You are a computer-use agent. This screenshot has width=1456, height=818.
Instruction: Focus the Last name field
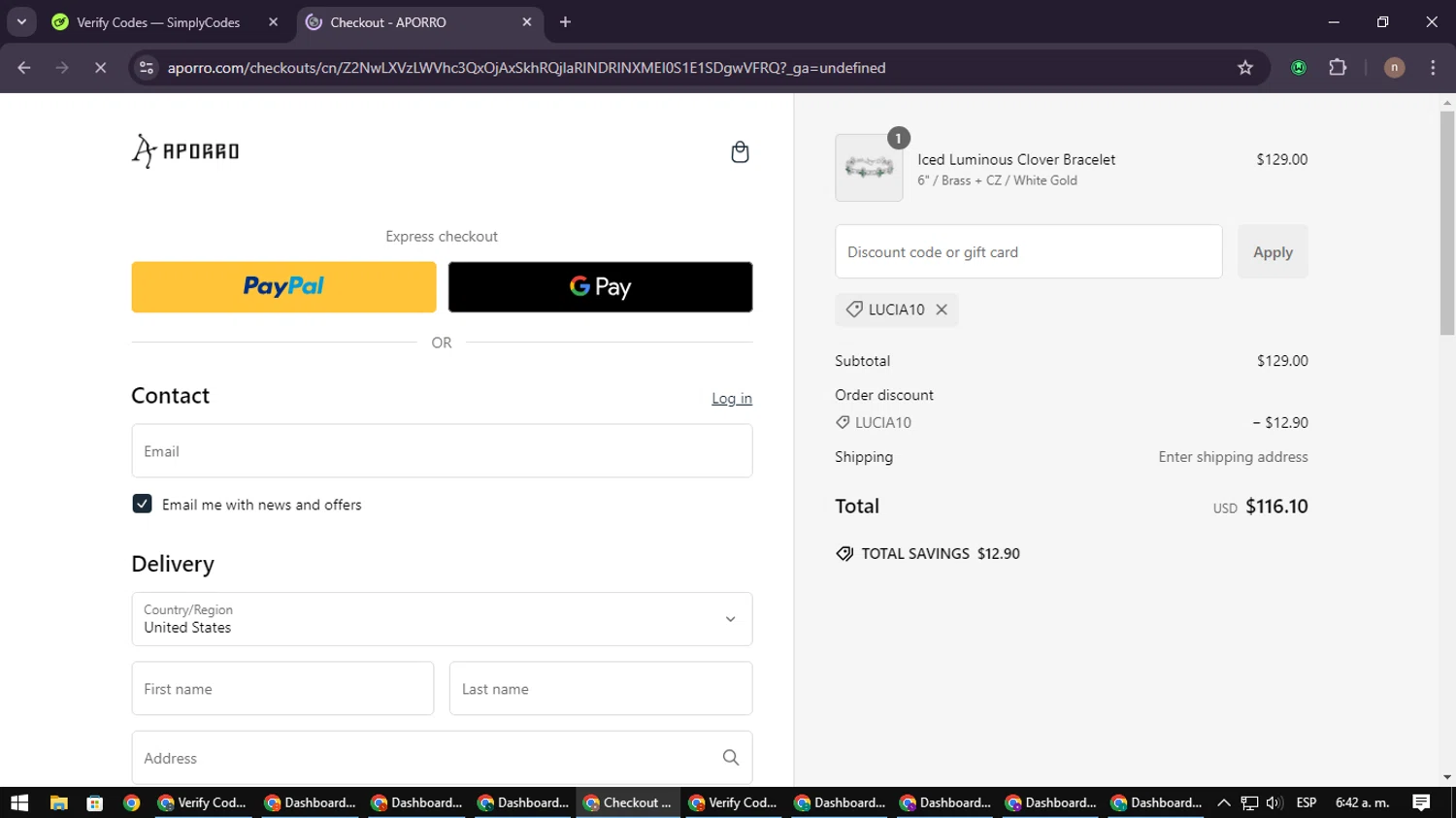[600, 689]
